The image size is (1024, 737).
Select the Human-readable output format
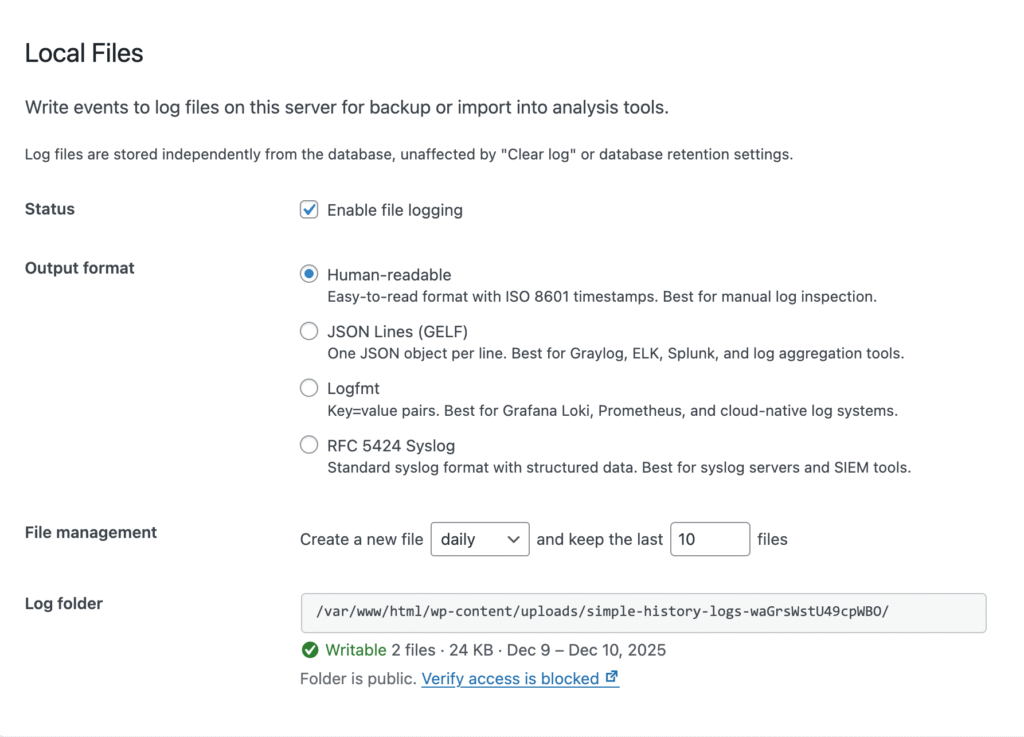pos(309,274)
